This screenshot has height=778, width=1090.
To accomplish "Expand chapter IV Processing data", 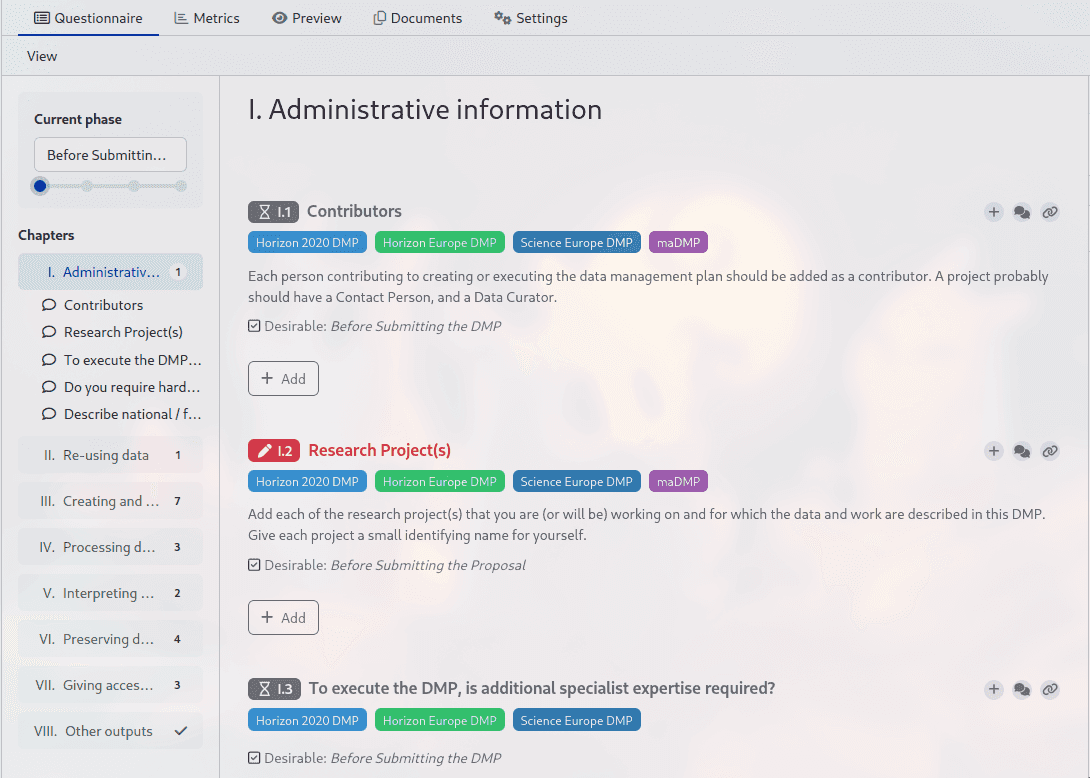I will click(x=111, y=546).
